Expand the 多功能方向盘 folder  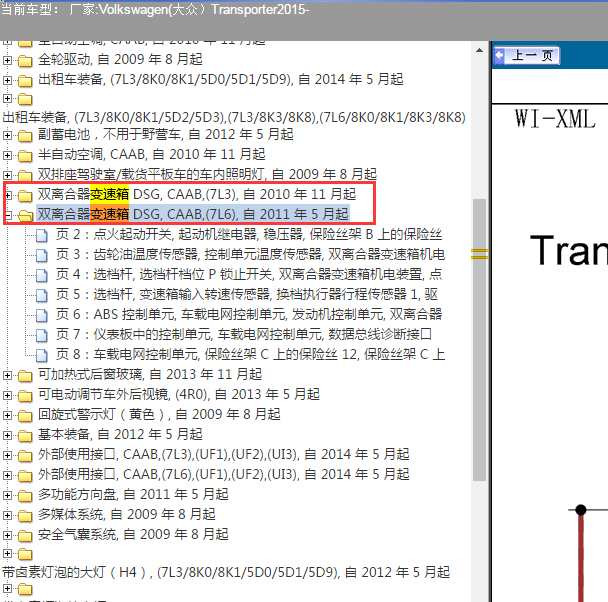point(7,495)
